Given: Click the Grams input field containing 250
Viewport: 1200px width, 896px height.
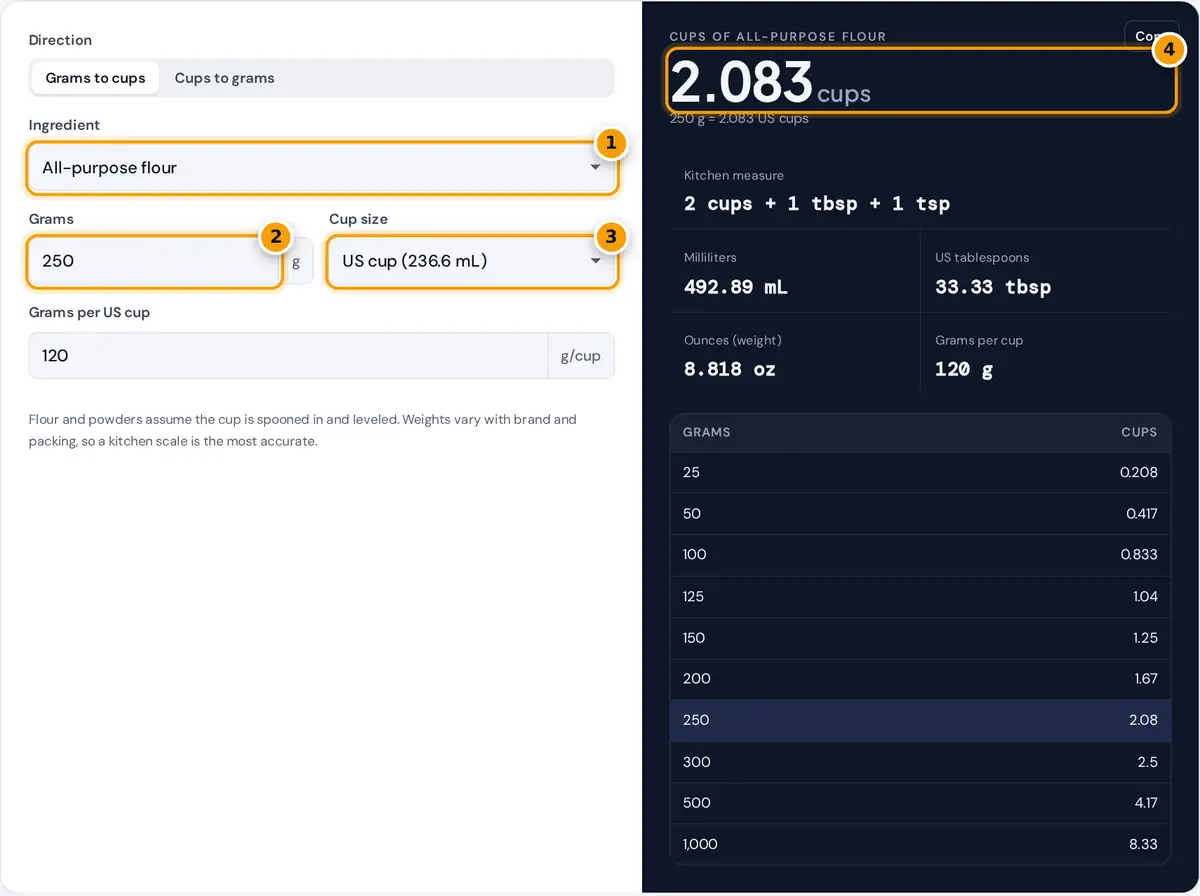Looking at the screenshot, I should coord(154,262).
